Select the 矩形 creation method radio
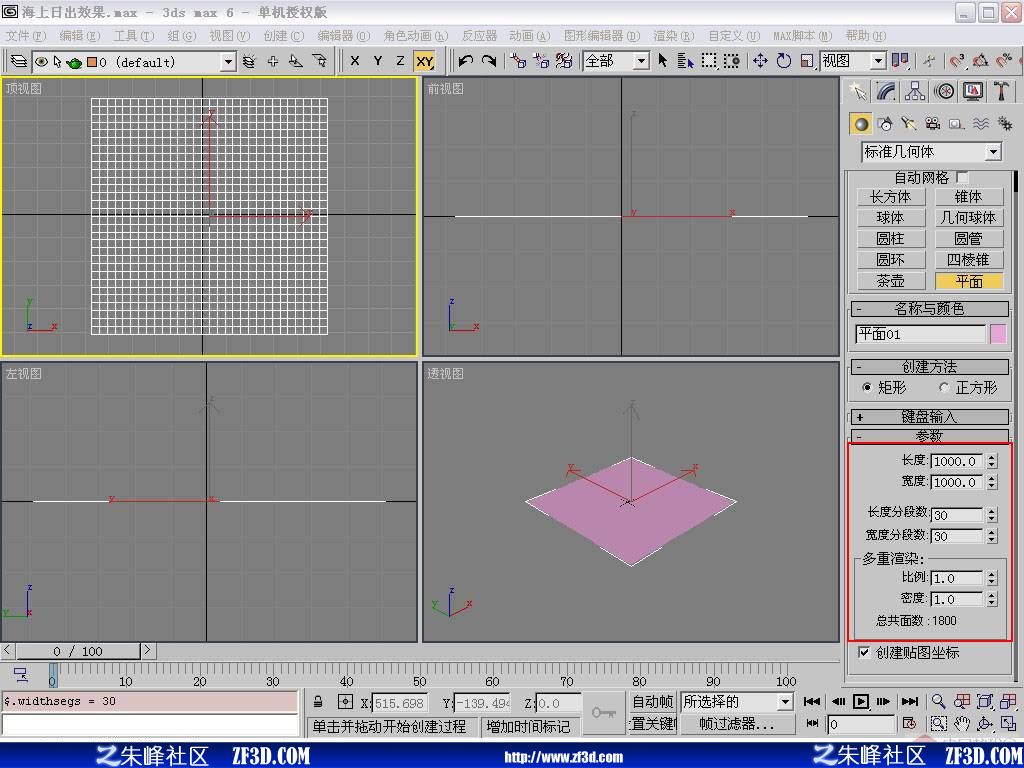Viewport: 1024px width, 768px height. (867, 387)
